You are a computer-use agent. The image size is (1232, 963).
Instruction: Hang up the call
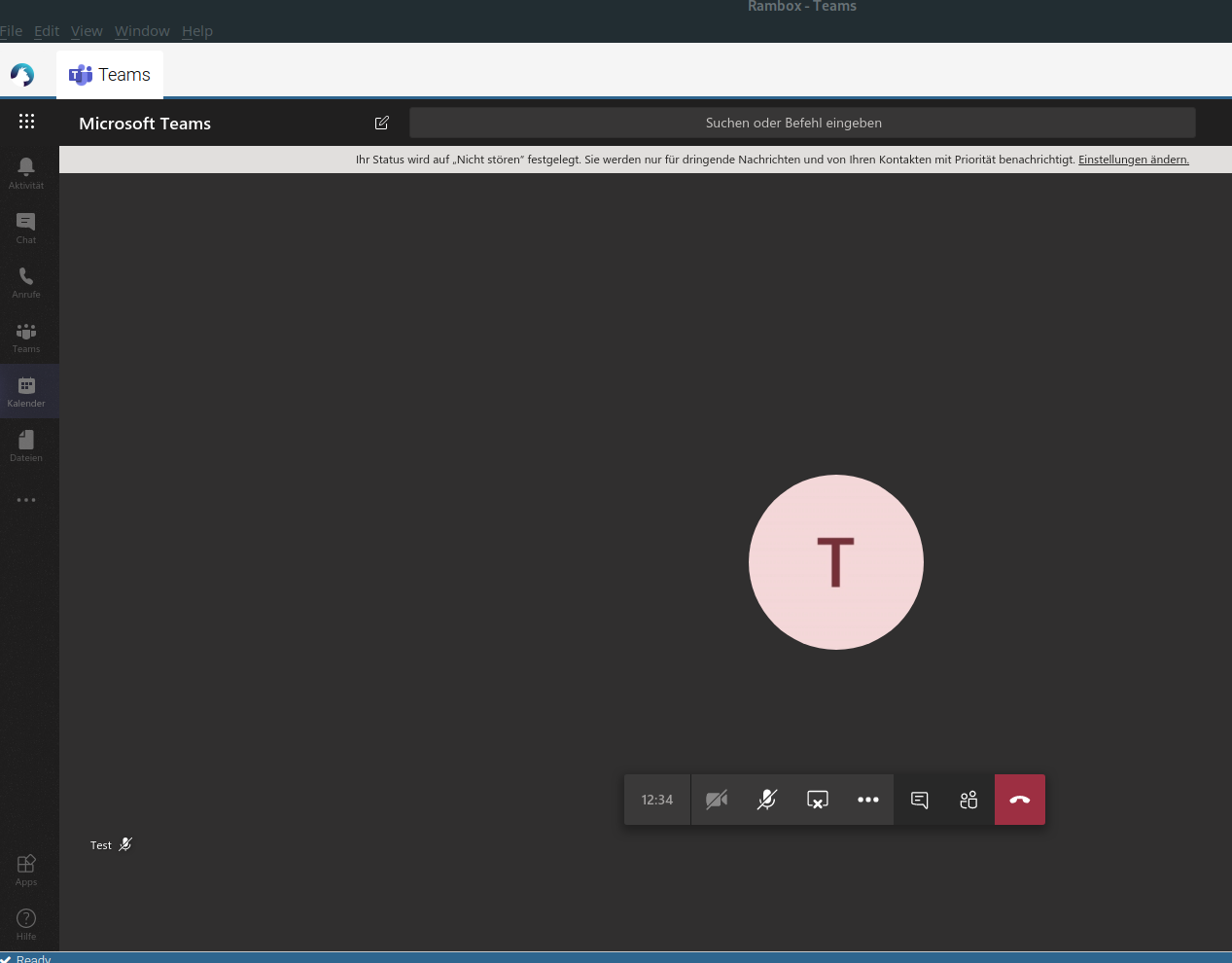coord(1020,800)
